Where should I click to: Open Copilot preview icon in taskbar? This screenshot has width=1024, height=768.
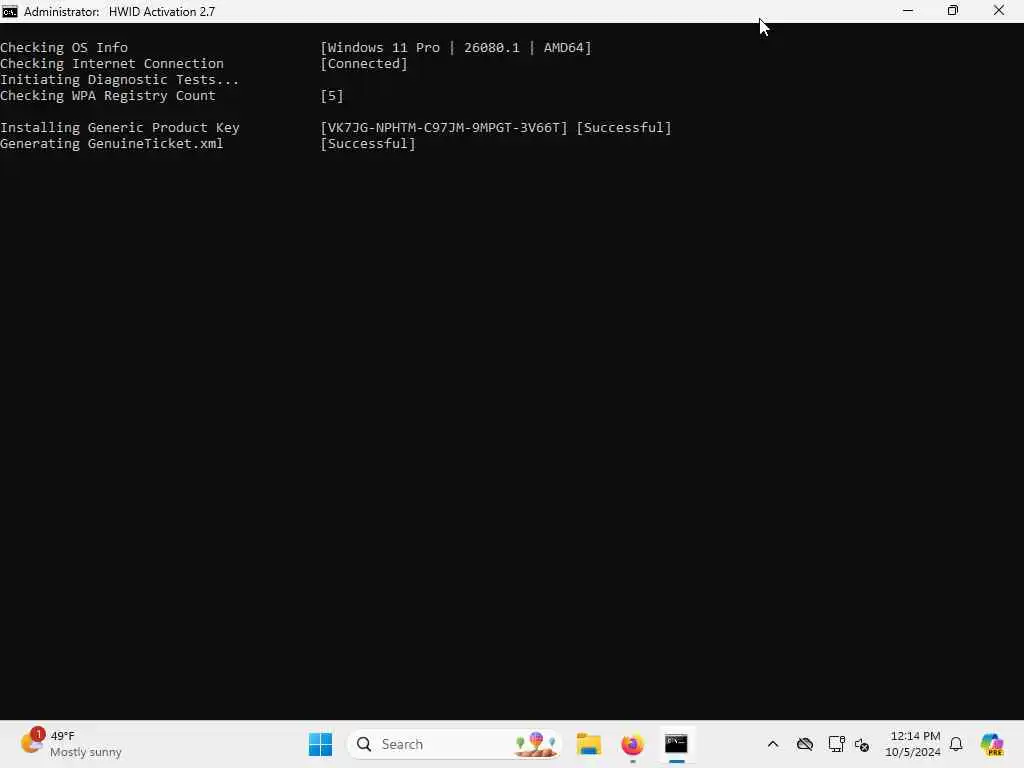click(x=992, y=744)
